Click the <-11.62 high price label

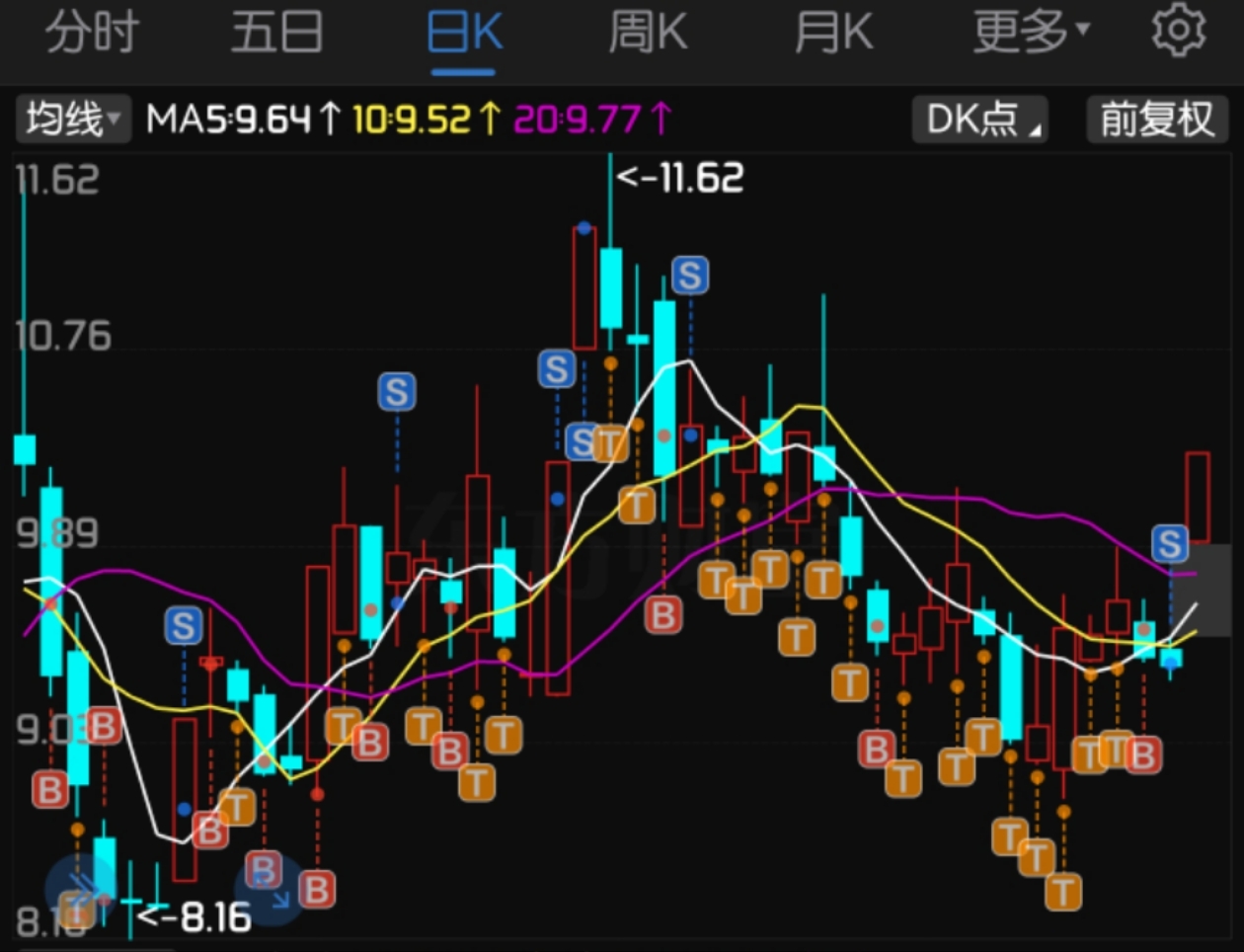tap(680, 178)
